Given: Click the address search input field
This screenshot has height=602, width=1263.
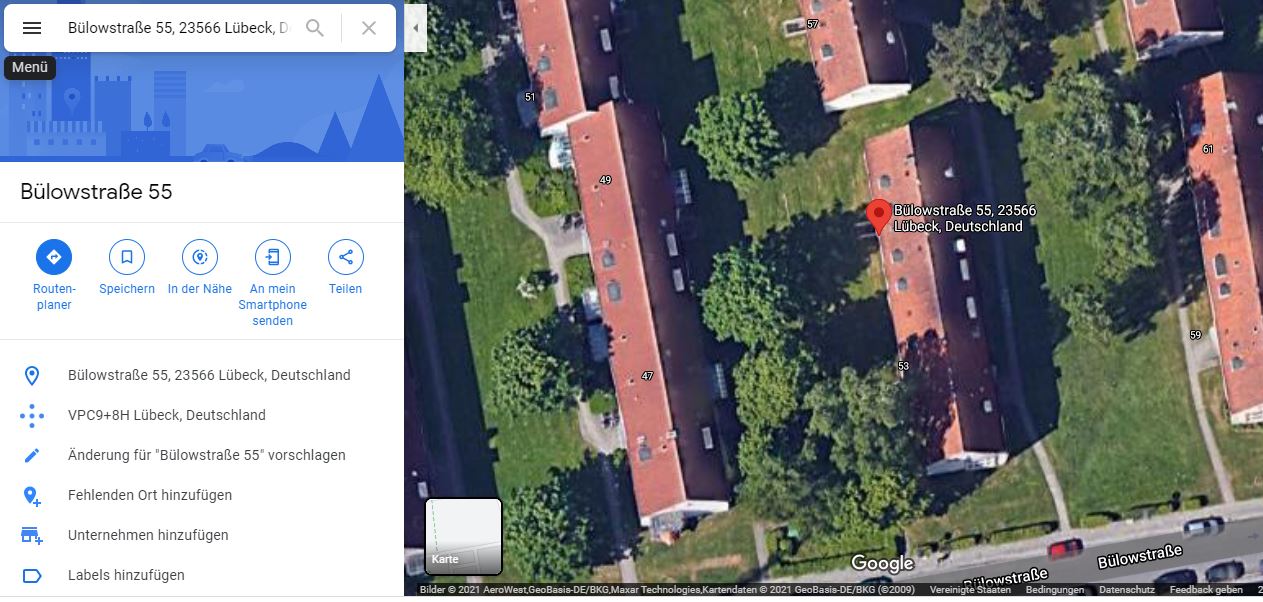Looking at the screenshot, I should (178, 28).
